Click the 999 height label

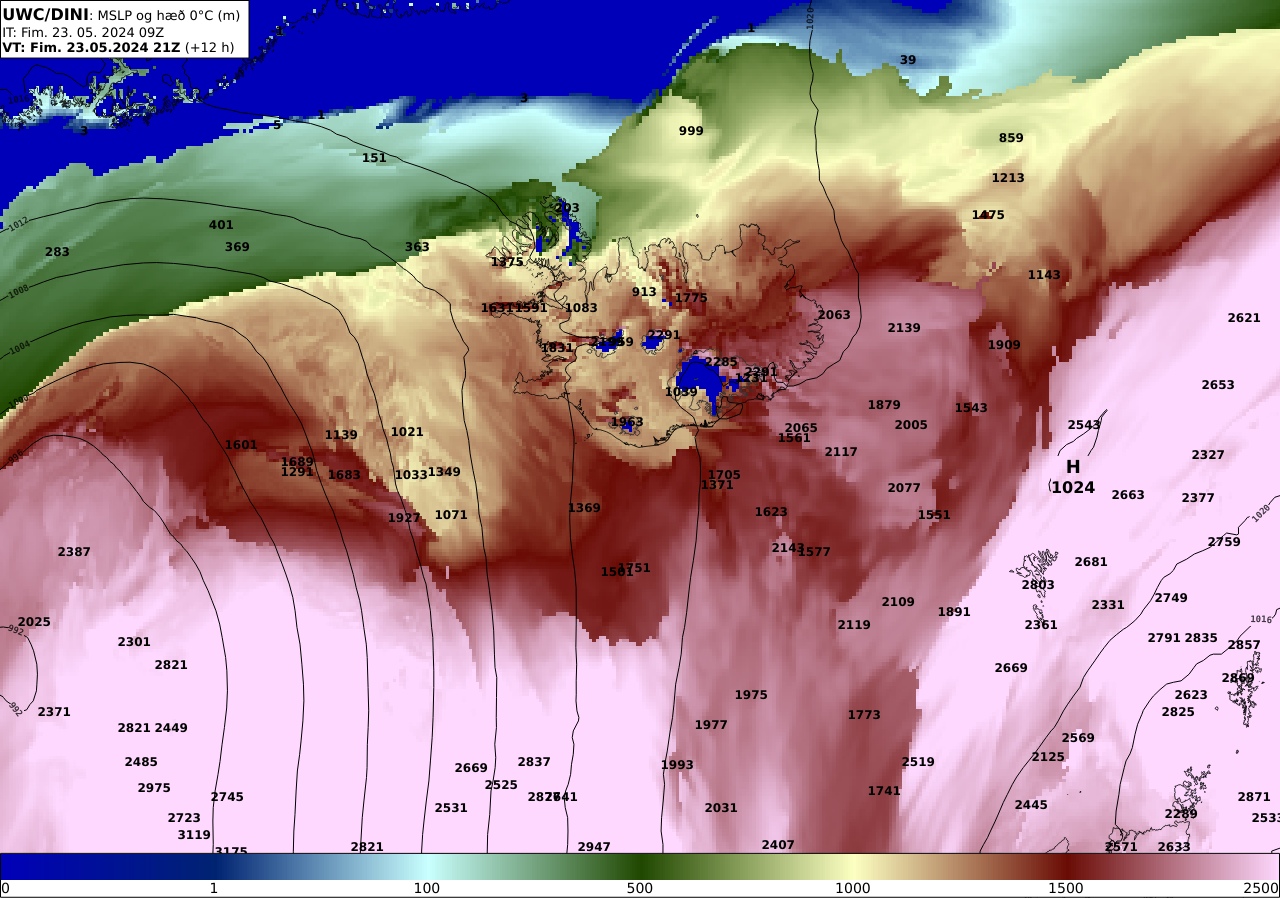[691, 131]
